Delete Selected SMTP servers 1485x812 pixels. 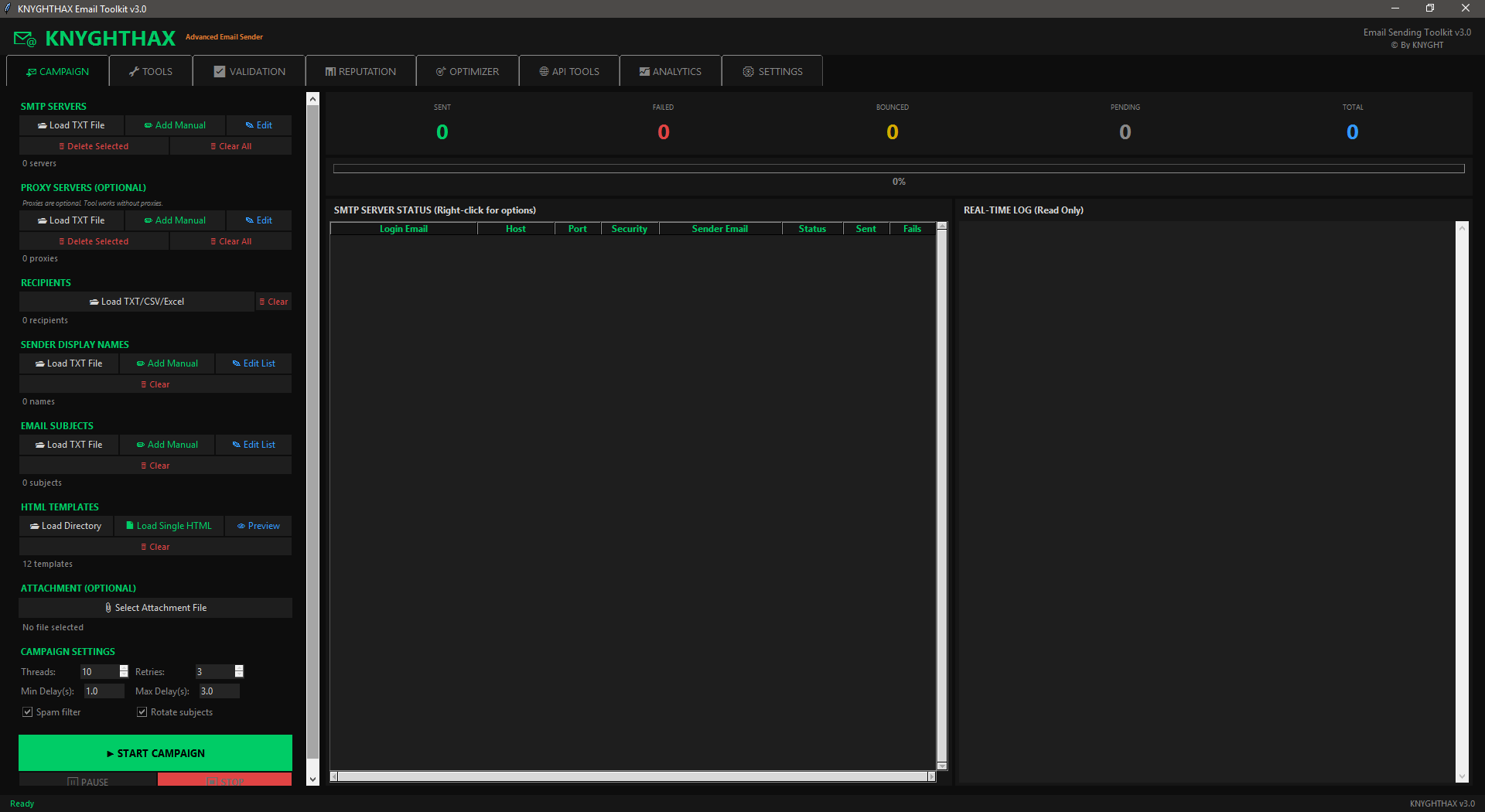coord(94,146)
